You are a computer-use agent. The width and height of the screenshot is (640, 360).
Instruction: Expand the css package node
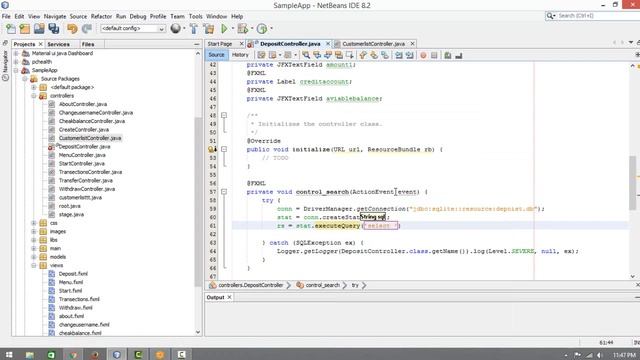point(34,223)
